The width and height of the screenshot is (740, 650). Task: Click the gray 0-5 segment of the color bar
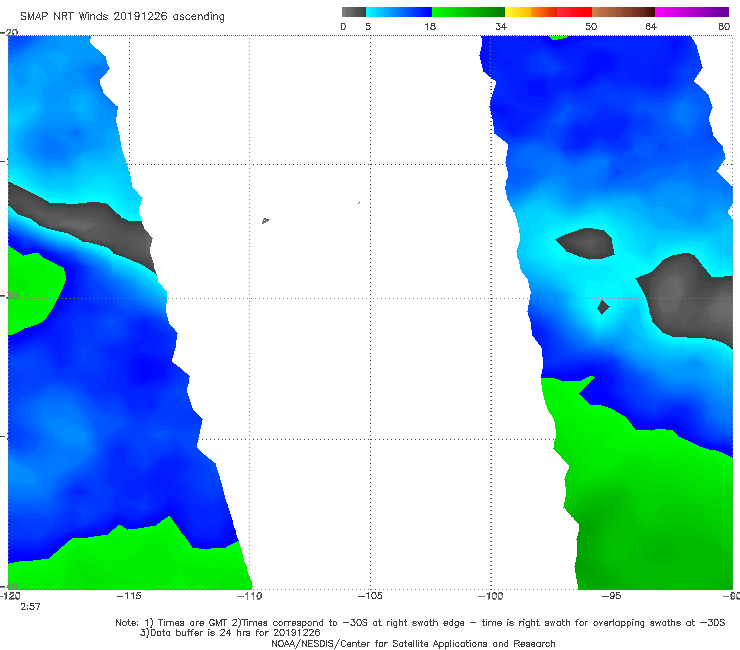point(354,12)
